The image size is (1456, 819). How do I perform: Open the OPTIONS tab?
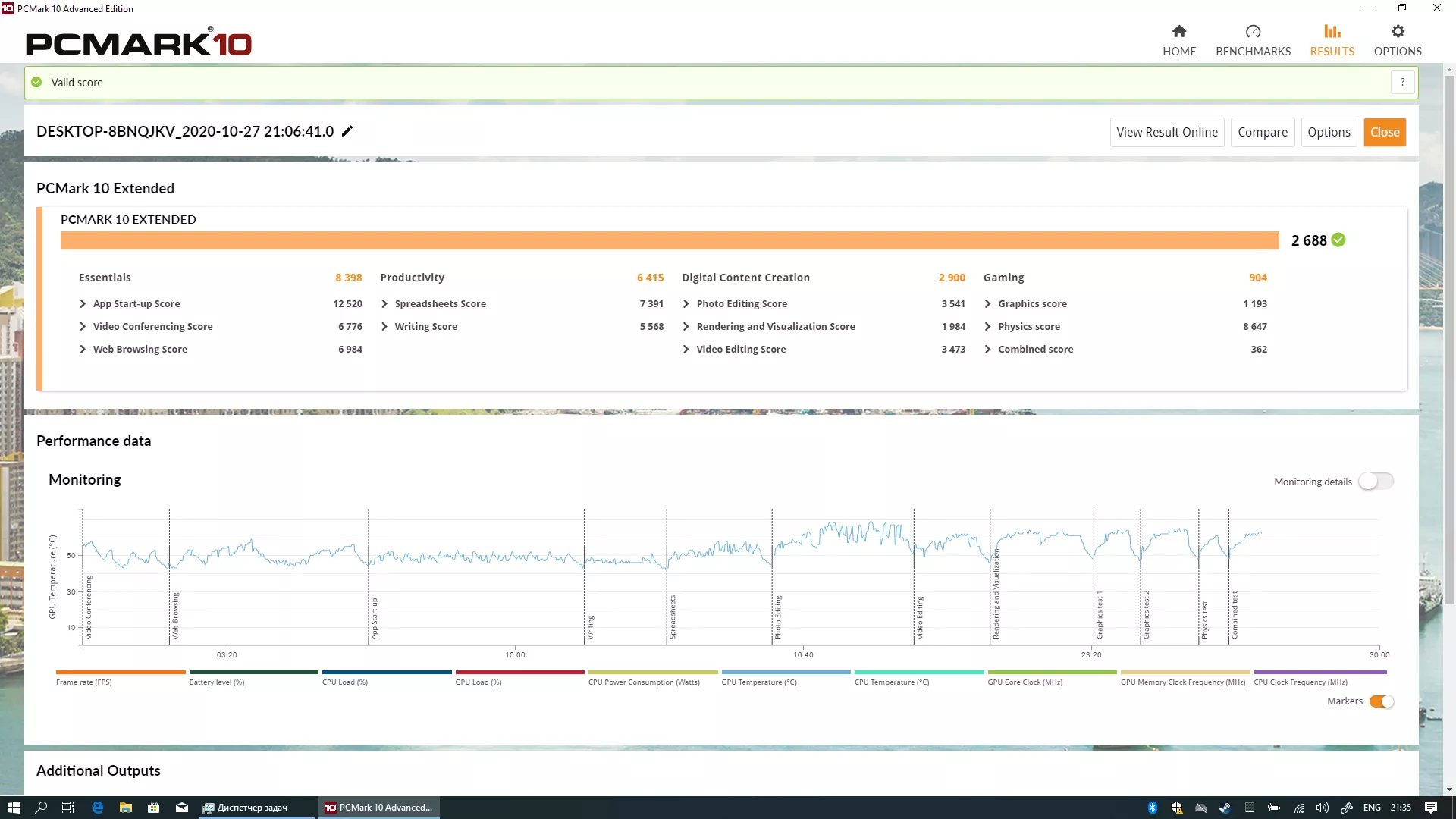(1398, 41)
